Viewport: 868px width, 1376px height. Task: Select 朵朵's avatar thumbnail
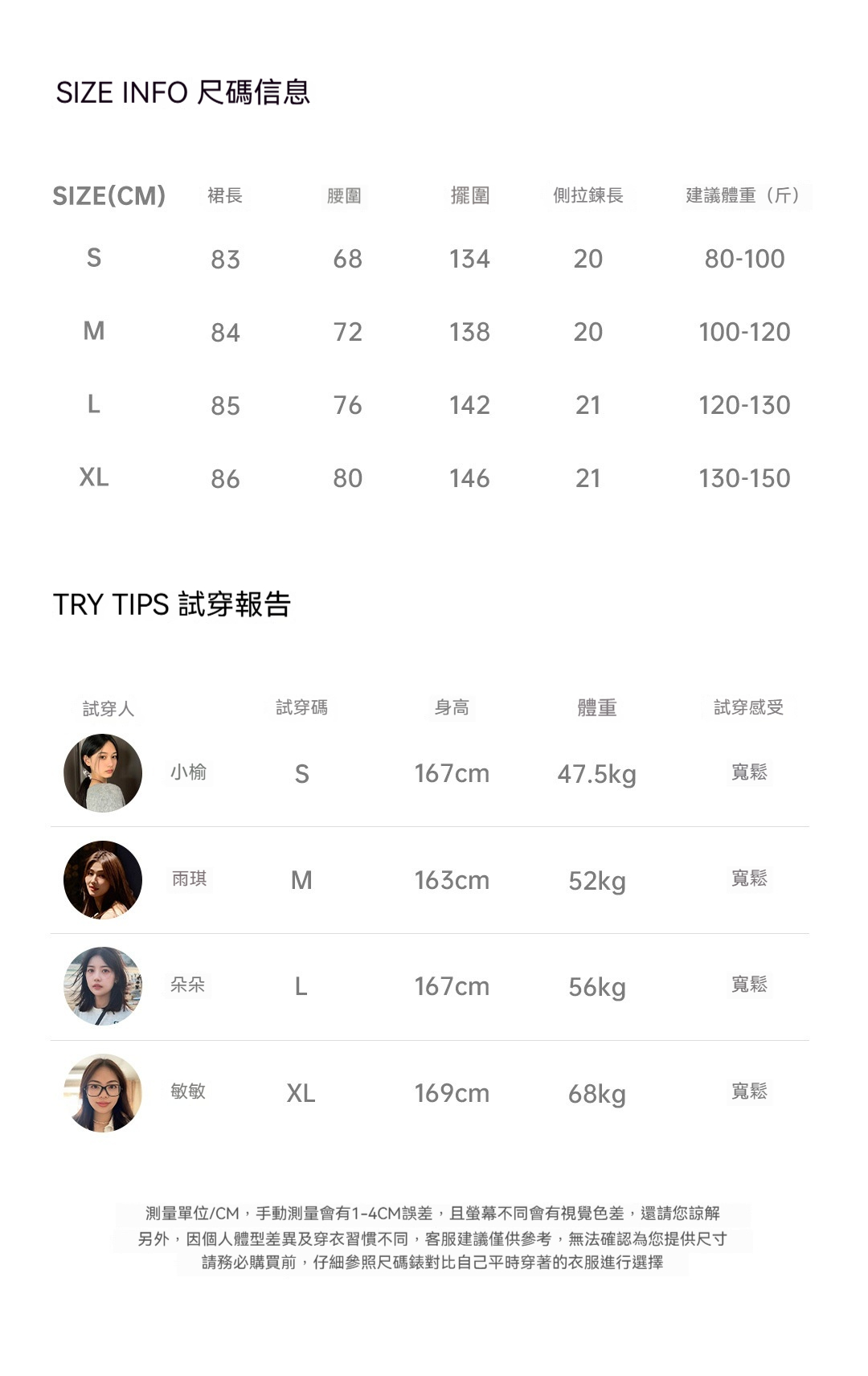pos(103,986)
